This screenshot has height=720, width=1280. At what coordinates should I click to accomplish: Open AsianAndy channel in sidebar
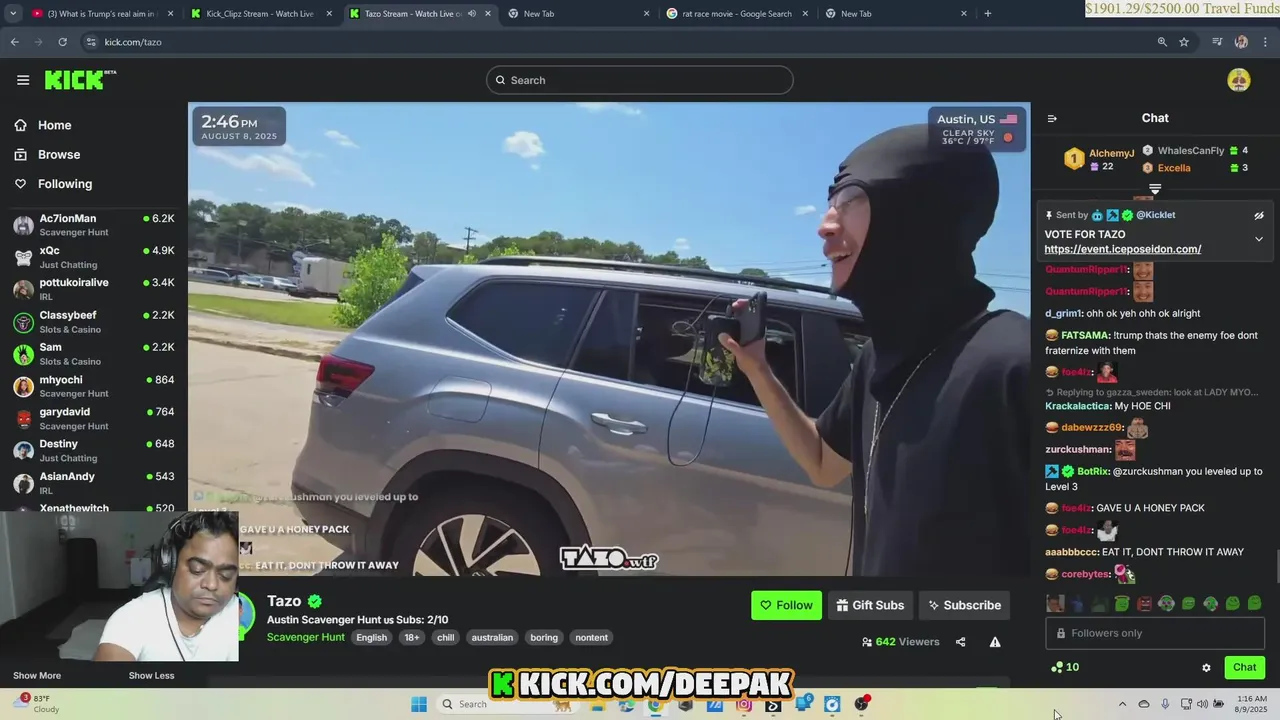[x=94, y=483]
